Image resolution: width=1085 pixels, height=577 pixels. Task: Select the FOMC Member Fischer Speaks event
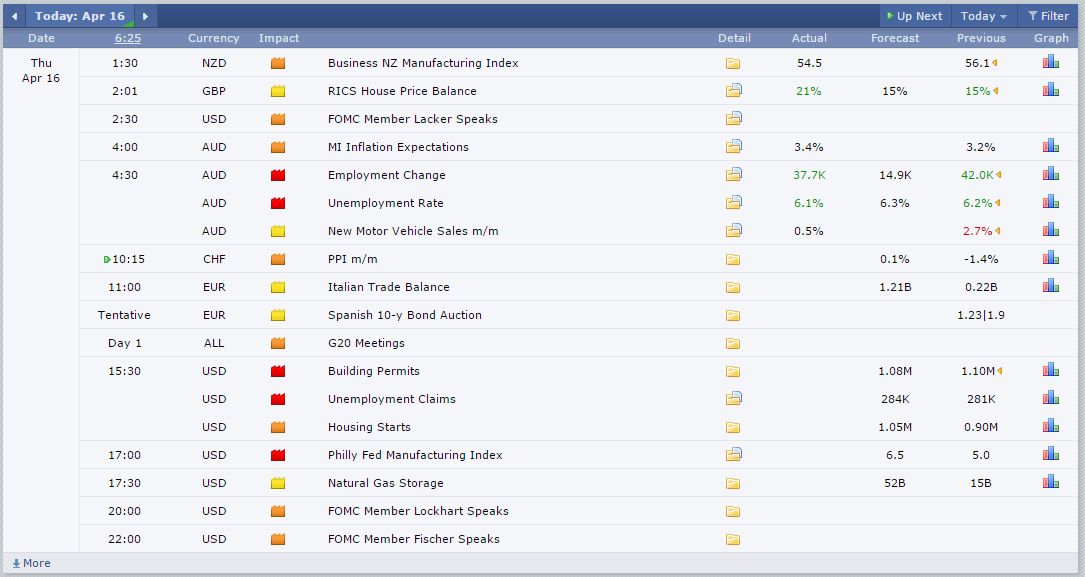click(x=414, y=539)
